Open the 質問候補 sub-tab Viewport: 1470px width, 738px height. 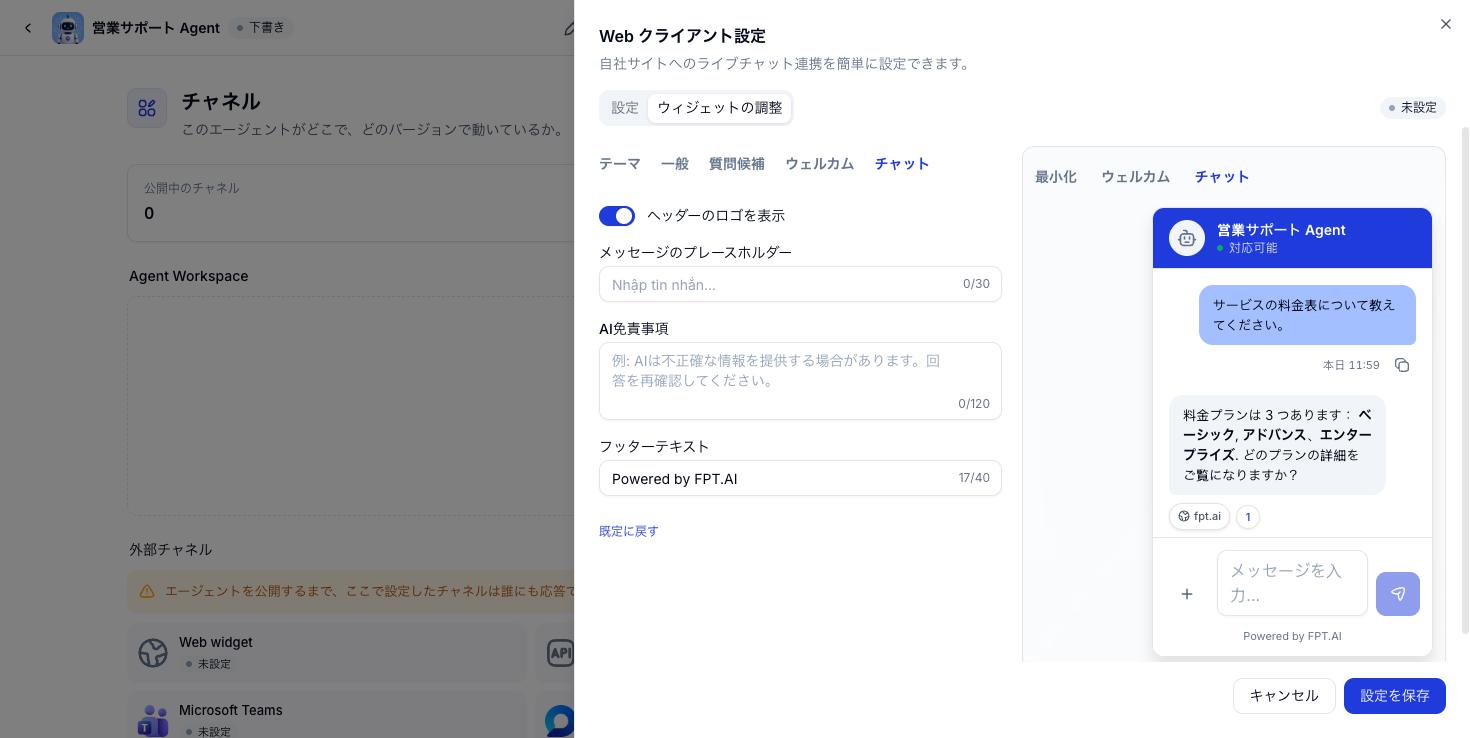click(737, 163)
